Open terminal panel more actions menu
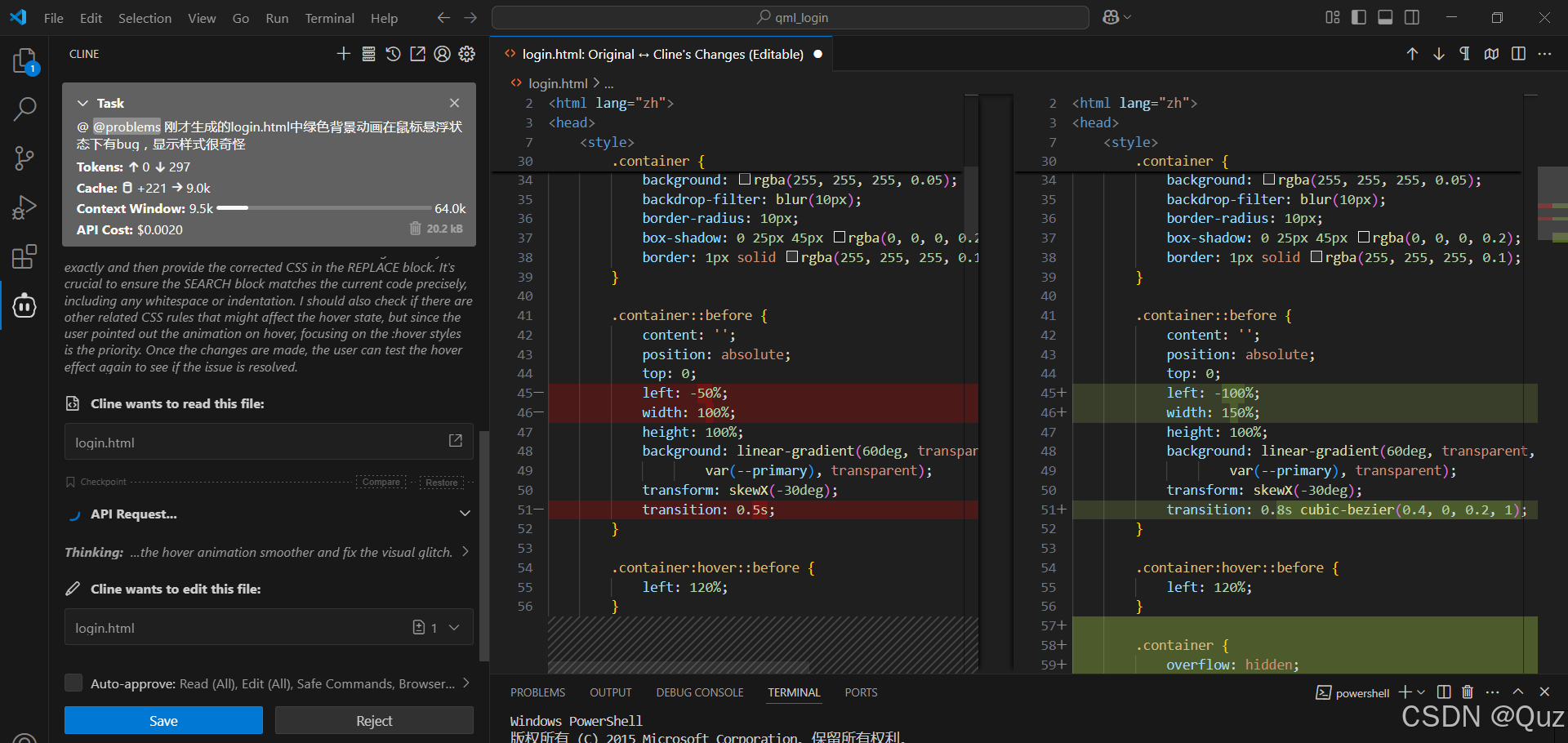Screen dimensions: 1568x743 (1493, 692)
